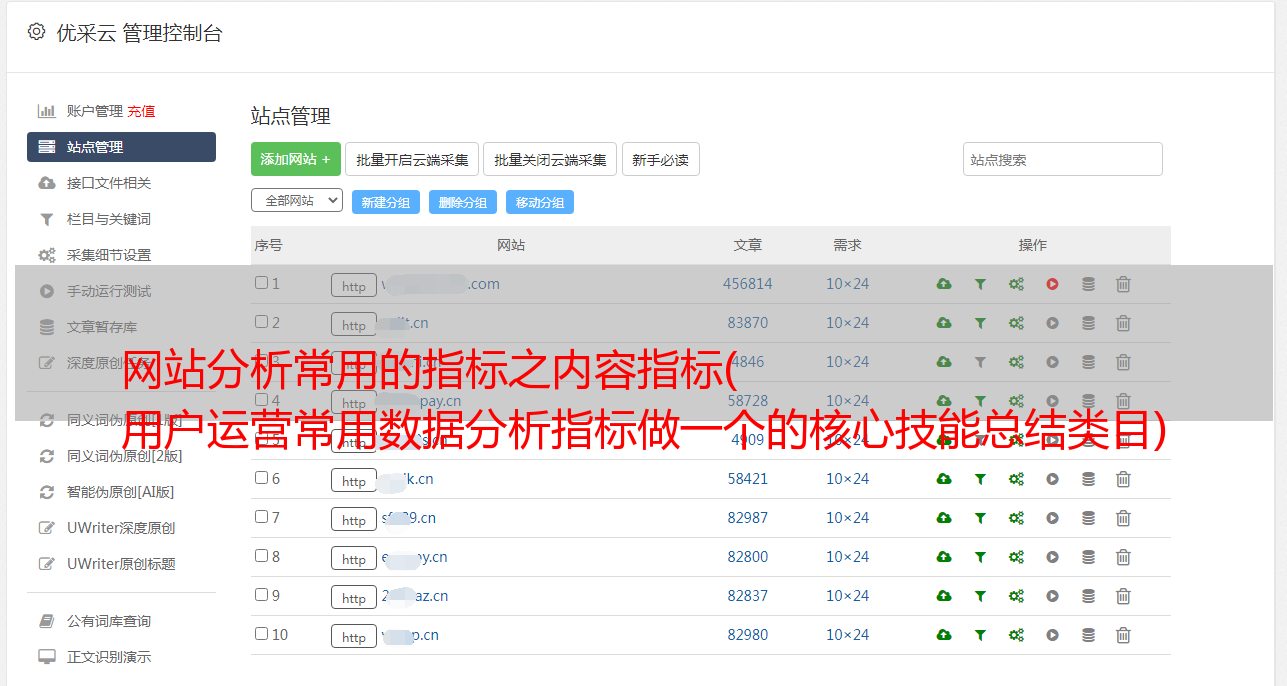Click cloud upload icon in row 82800
Screen dimensions: 1287x686
coord(944,557)
